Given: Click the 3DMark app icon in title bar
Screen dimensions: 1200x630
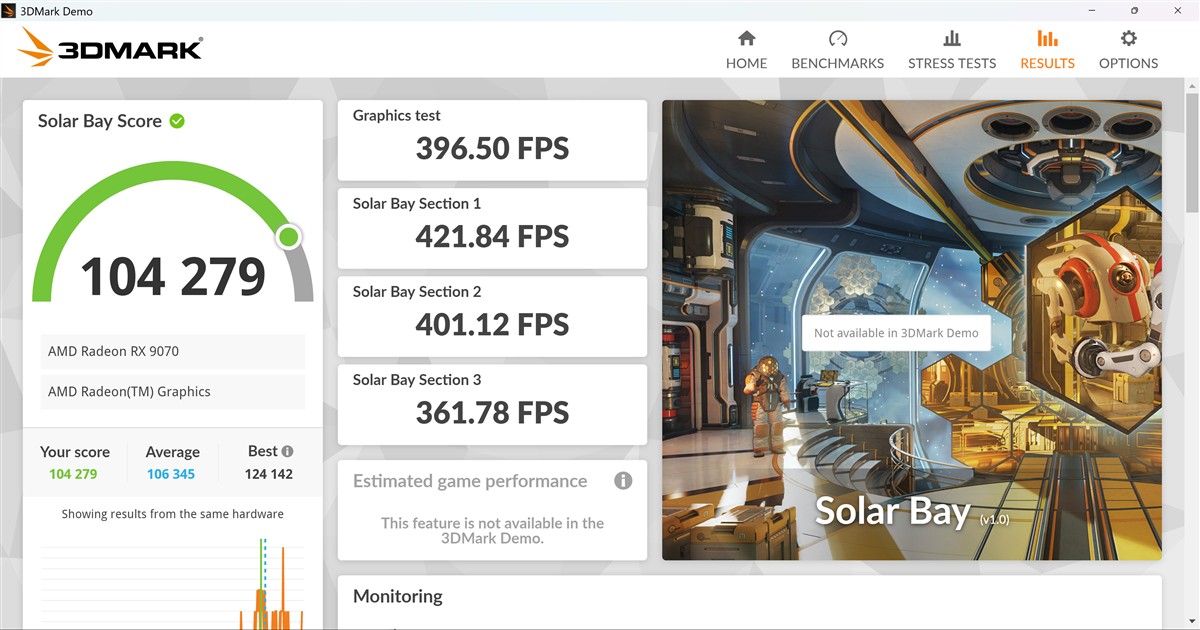Looking at the screenshot, I should pos(12,11).
